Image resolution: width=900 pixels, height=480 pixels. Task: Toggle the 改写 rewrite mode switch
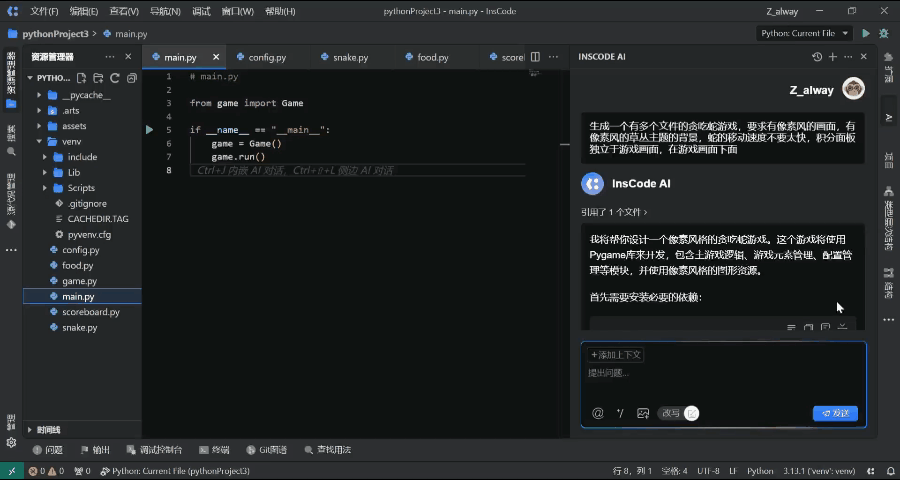pos(690,413)
